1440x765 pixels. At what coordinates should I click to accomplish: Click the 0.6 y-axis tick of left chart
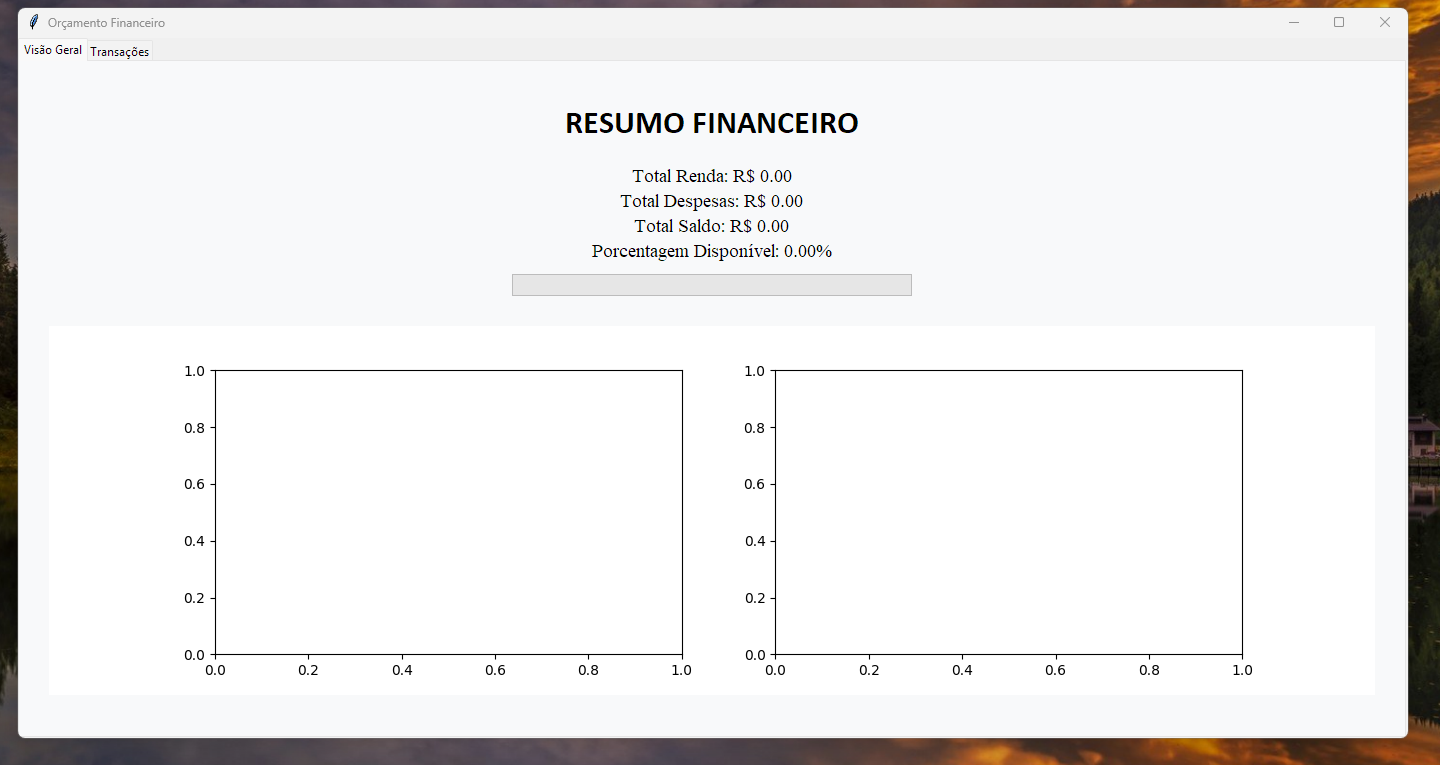point(194,484)
